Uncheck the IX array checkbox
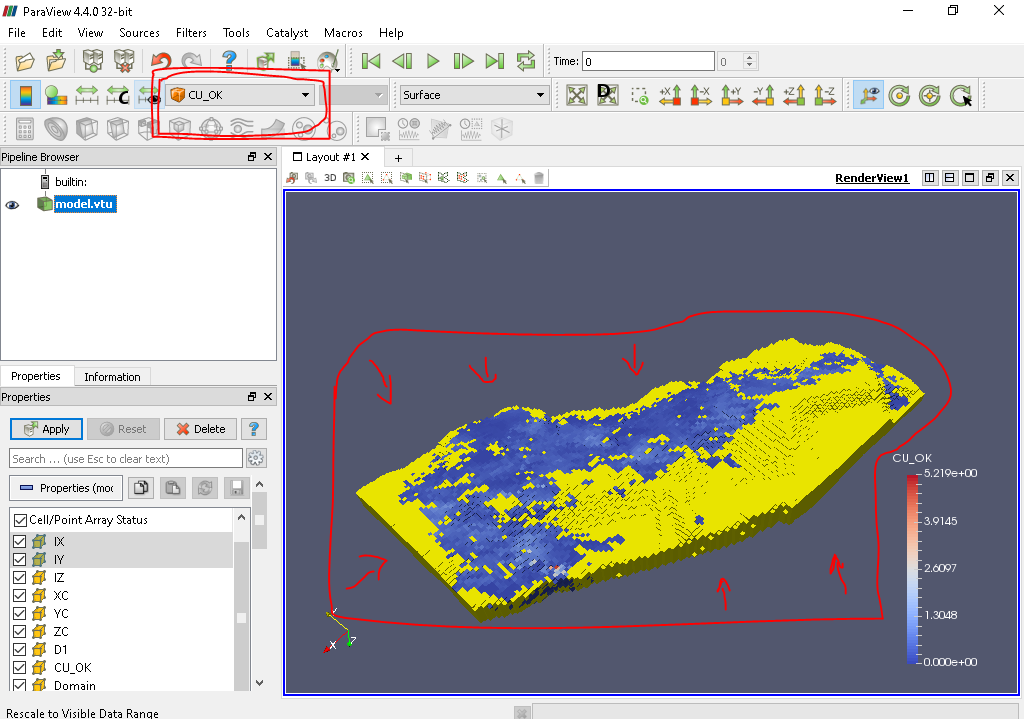This screenshot has width=1024, height=719. pyautogui.click(x=20, y=541)
